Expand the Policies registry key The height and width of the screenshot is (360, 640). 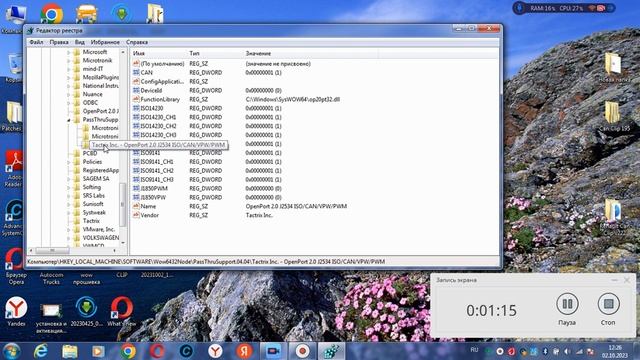click(69, 162)
